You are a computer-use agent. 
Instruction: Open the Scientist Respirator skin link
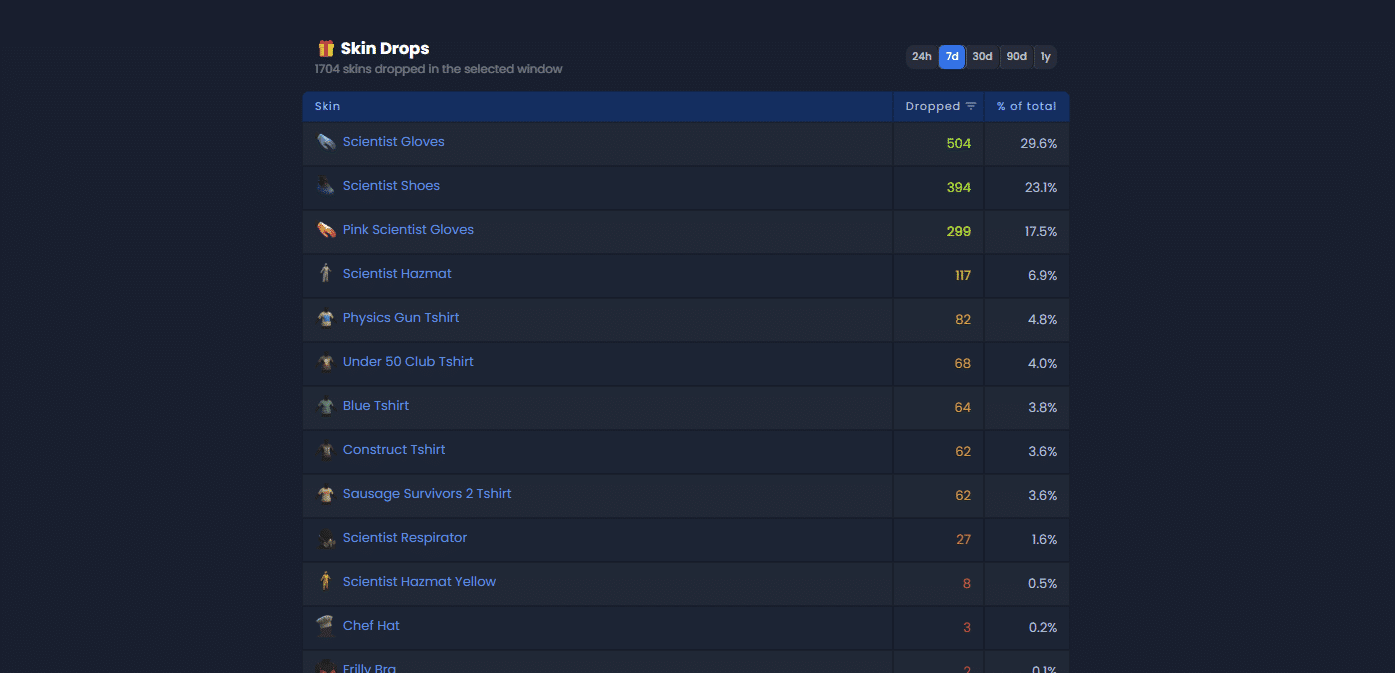click(405, 538)
